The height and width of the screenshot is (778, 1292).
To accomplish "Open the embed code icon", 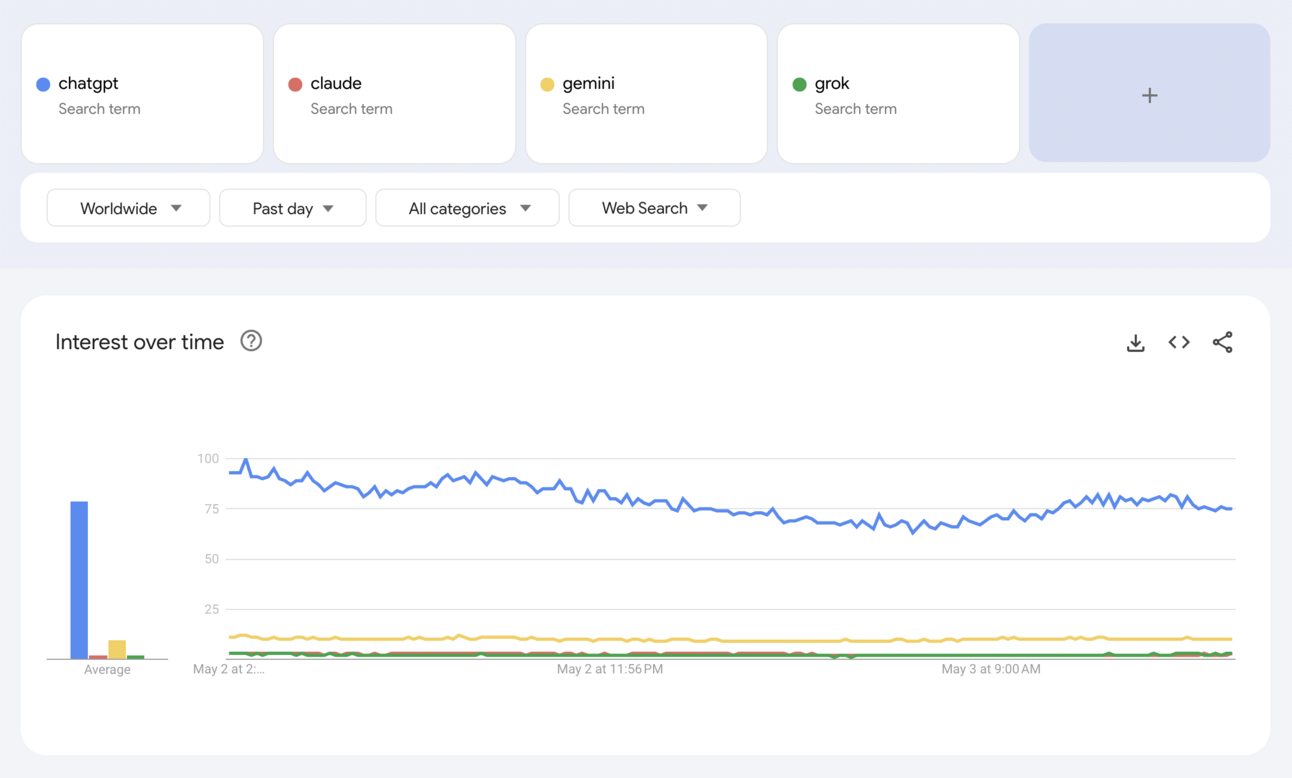I will coord(1179,343).
